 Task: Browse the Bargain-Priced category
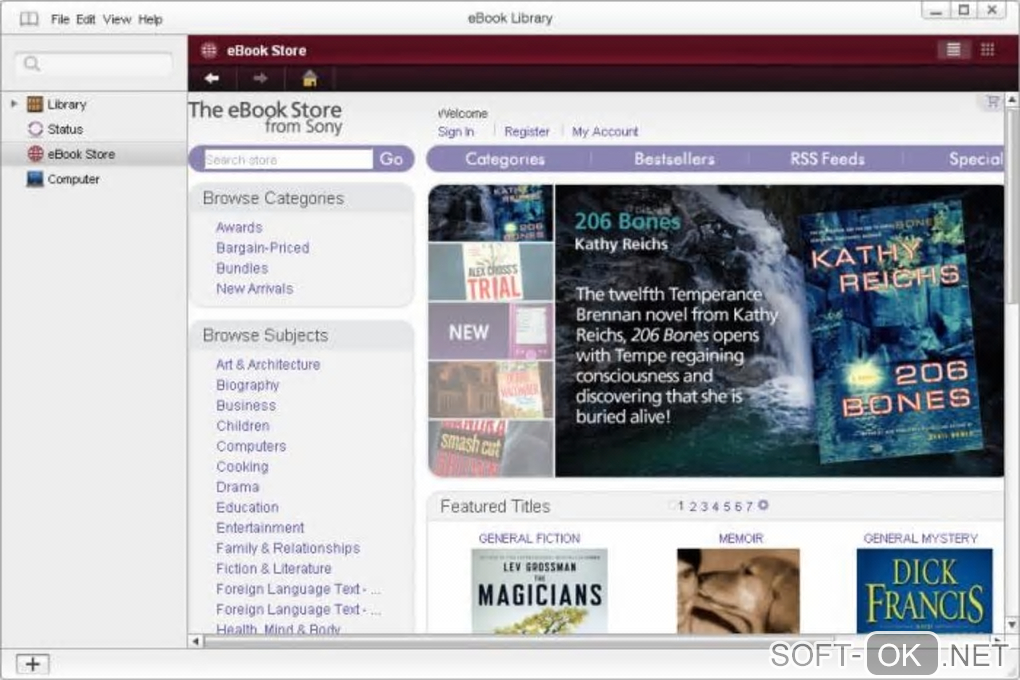pyautogui.click(x=263, y=248)
